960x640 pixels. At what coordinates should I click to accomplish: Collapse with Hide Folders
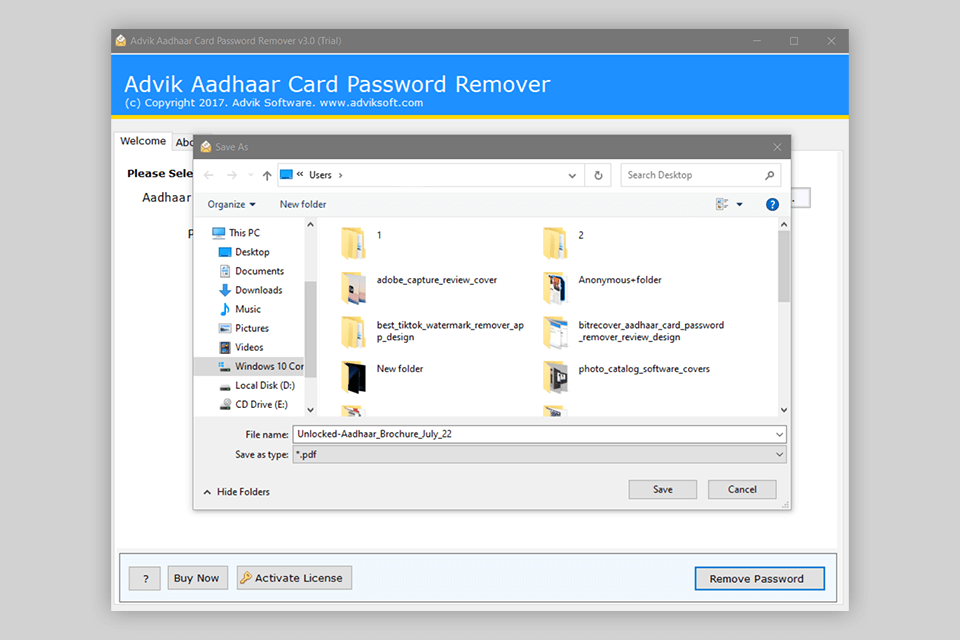[236, 492]
